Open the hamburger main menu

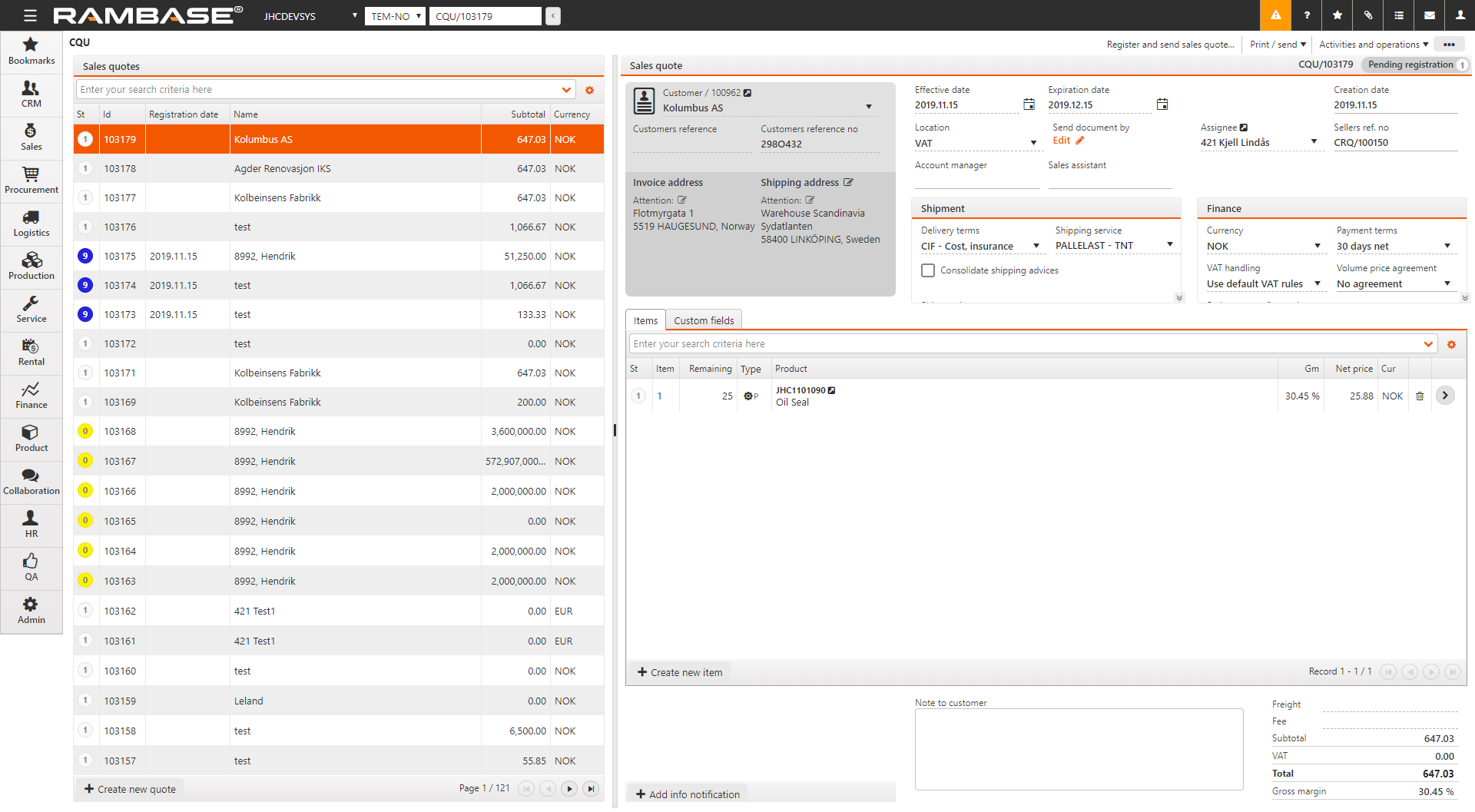click(30, 15)
